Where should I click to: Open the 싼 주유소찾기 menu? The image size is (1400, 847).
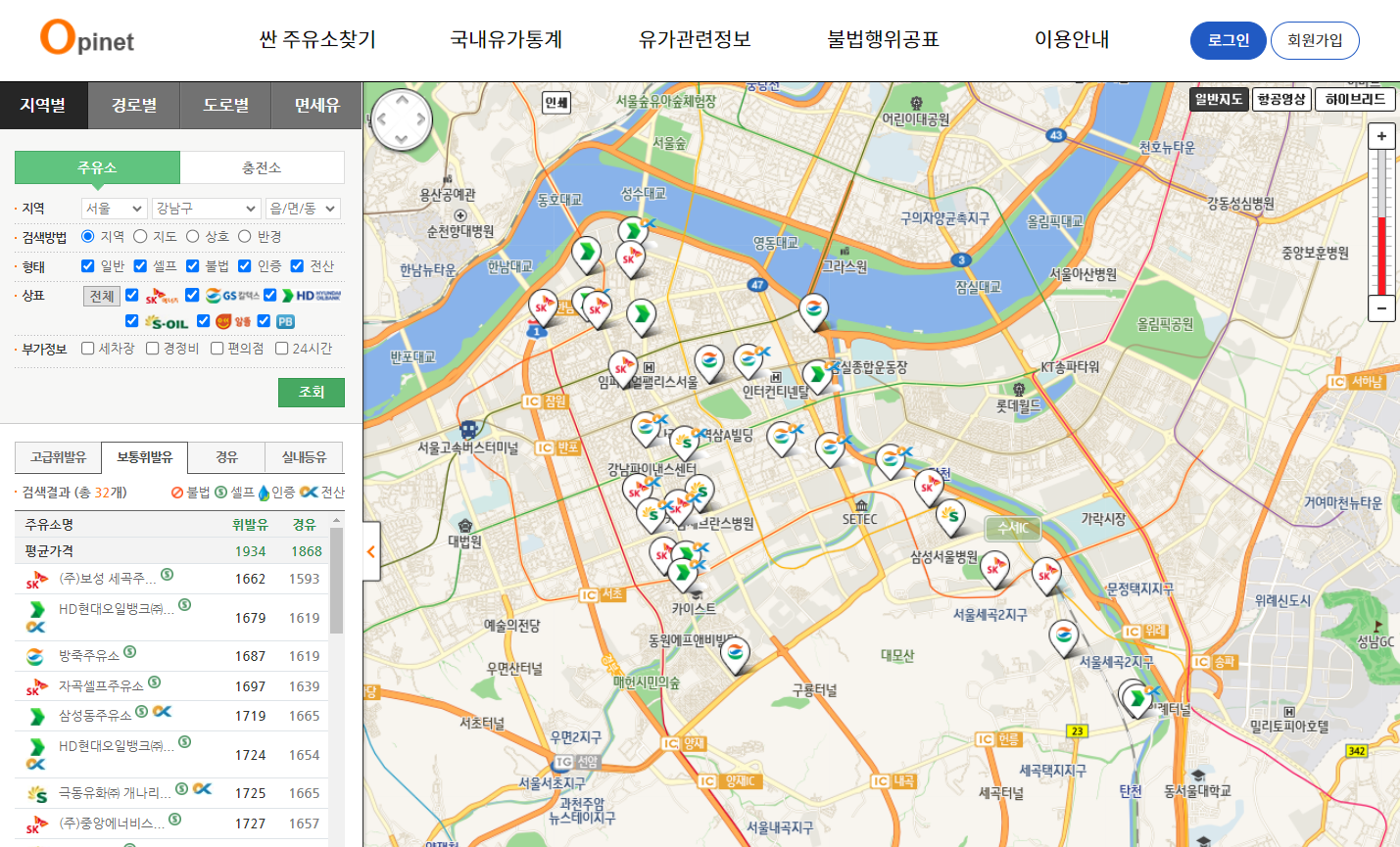[317, 39]
